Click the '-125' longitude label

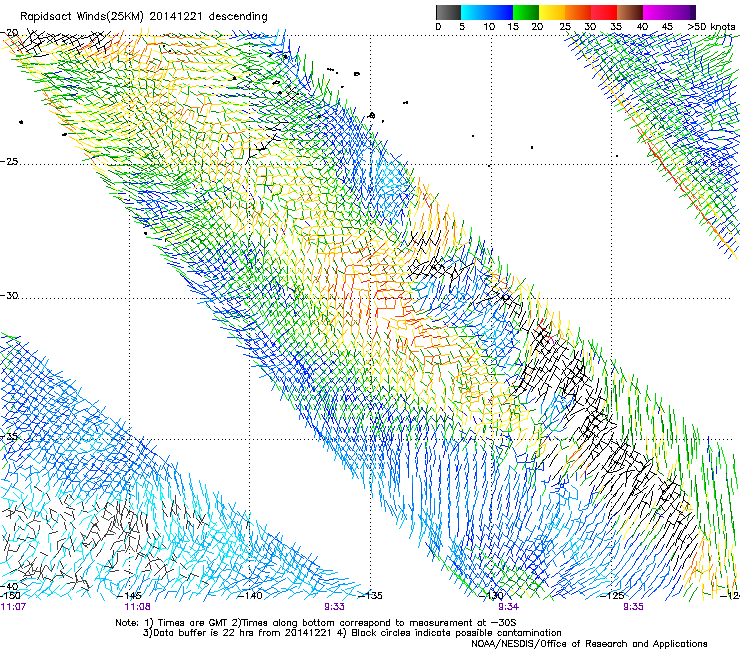(x=612, y=595)
